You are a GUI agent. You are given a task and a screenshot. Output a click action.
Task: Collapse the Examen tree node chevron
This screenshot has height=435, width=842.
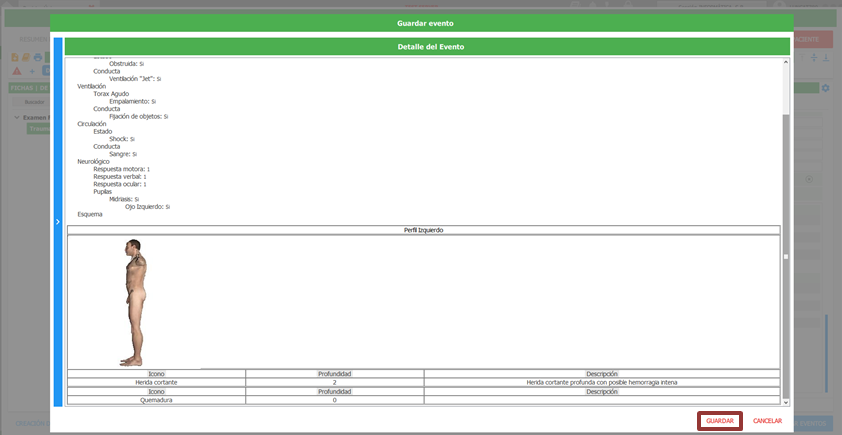coord(17,117)
